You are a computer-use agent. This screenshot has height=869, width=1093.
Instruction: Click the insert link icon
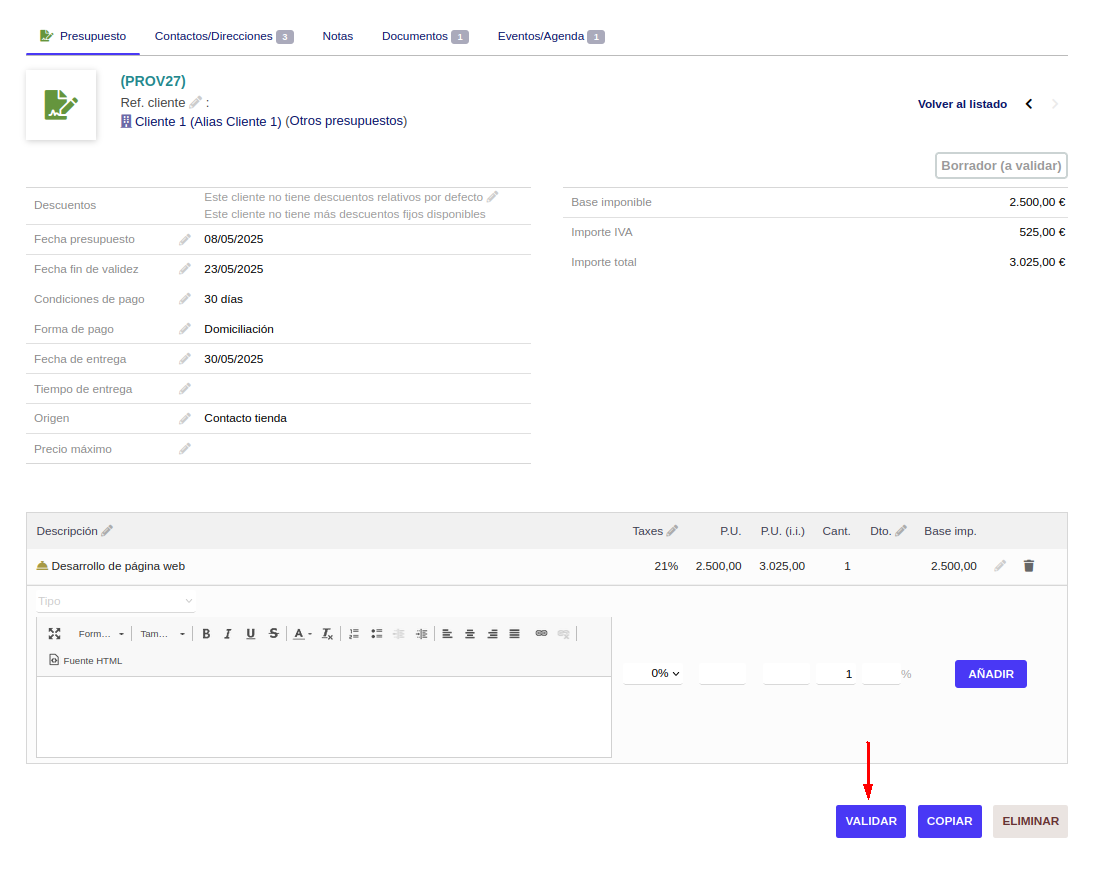[541, 634]
